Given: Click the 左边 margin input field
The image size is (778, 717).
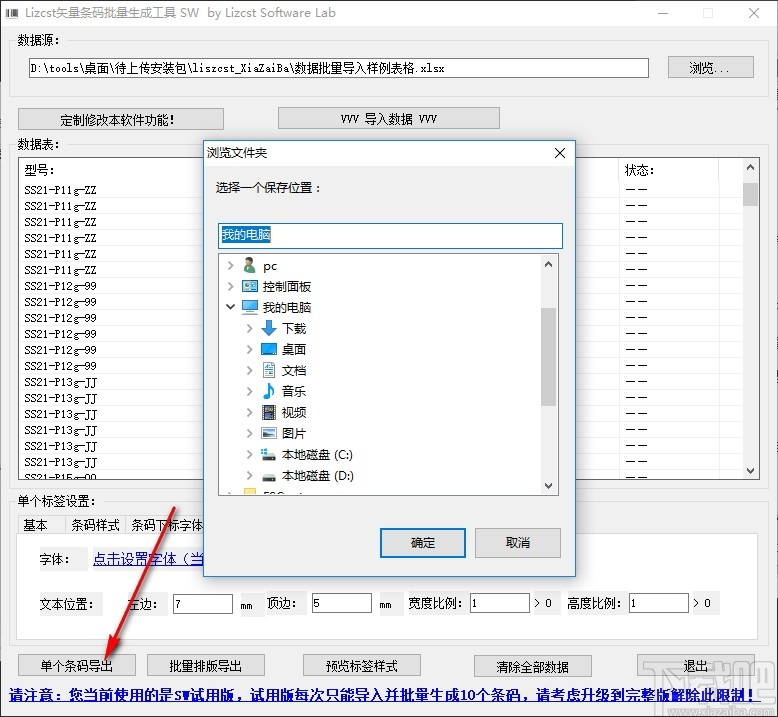Looking at the screenshot, I should (x=203, y=604).
